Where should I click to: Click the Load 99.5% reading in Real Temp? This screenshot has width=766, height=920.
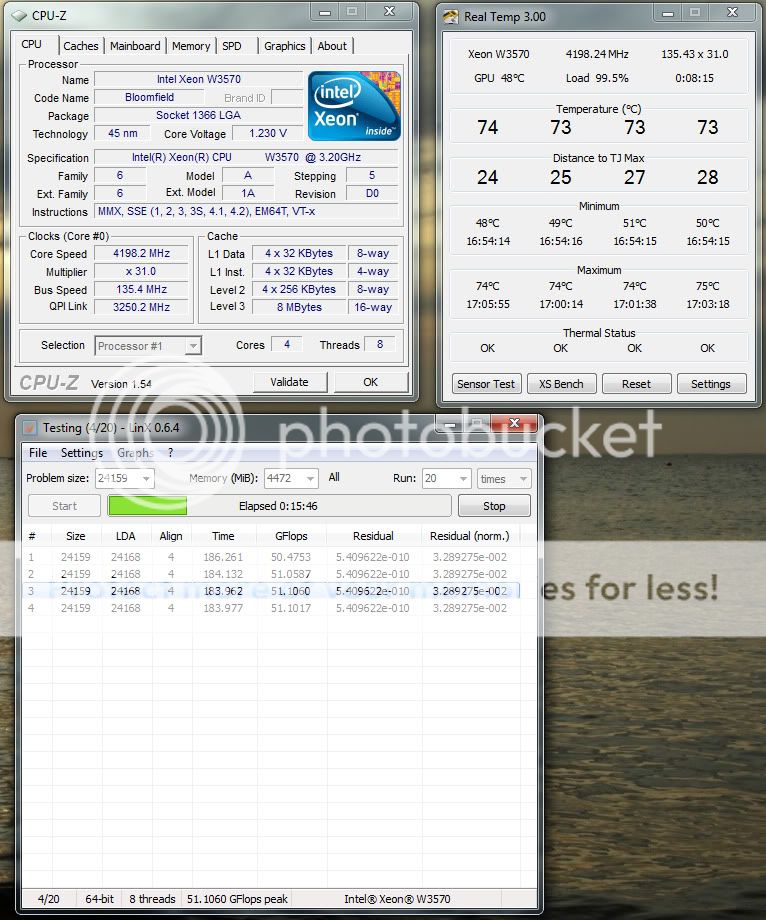[597, 78]
